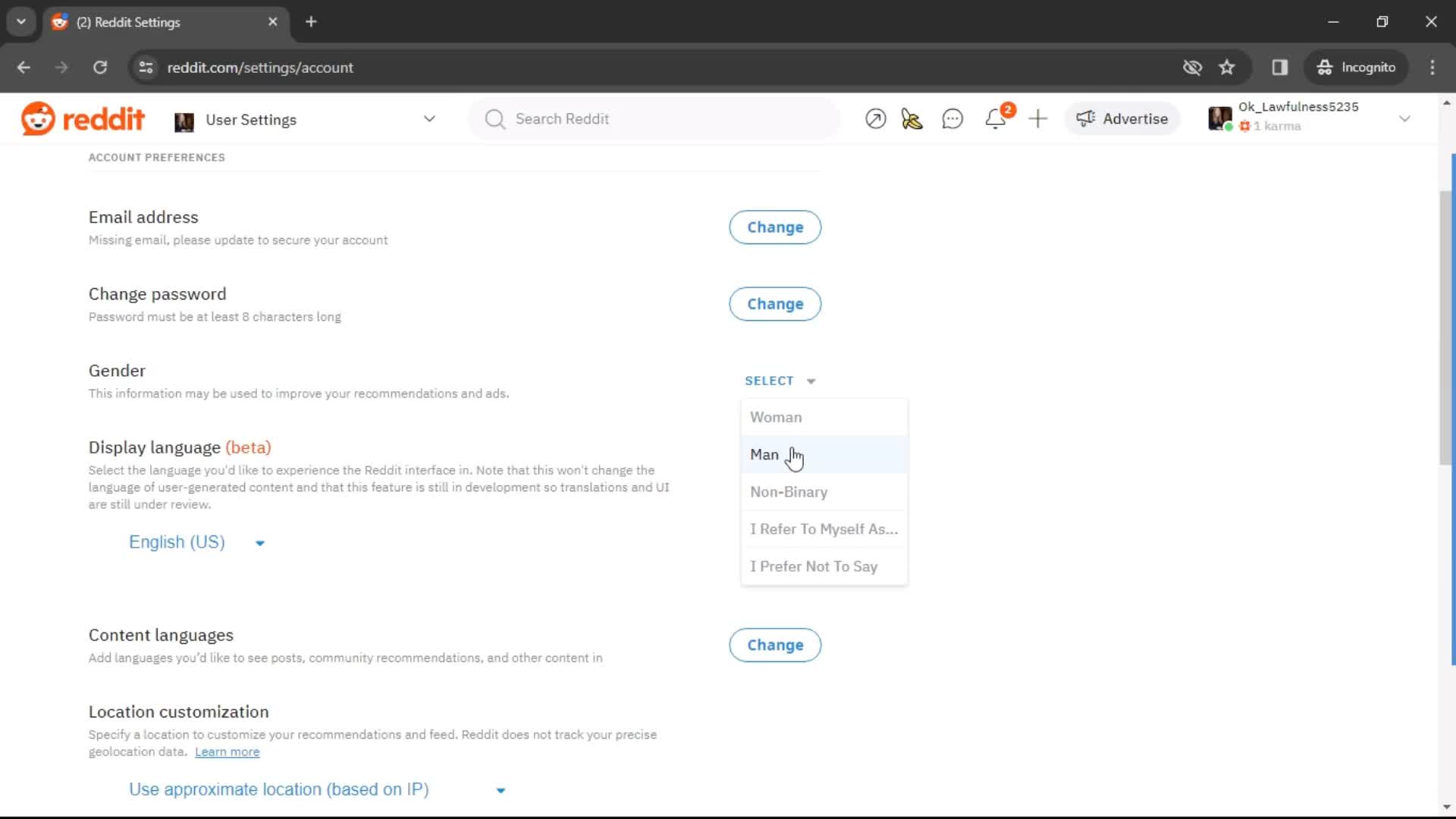Select 'Non-Binary' gender option
The image size is (1456, 819).
(788, 491)
